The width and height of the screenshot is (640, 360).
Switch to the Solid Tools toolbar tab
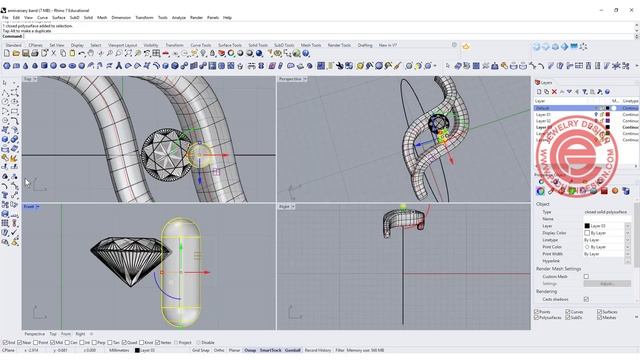tap(258, 45)
